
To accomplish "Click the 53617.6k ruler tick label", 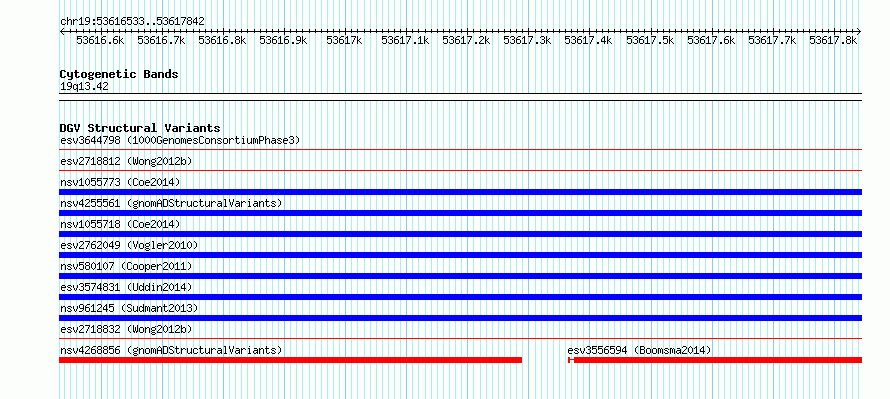I will pyautogui.click(x=711, y=40).
